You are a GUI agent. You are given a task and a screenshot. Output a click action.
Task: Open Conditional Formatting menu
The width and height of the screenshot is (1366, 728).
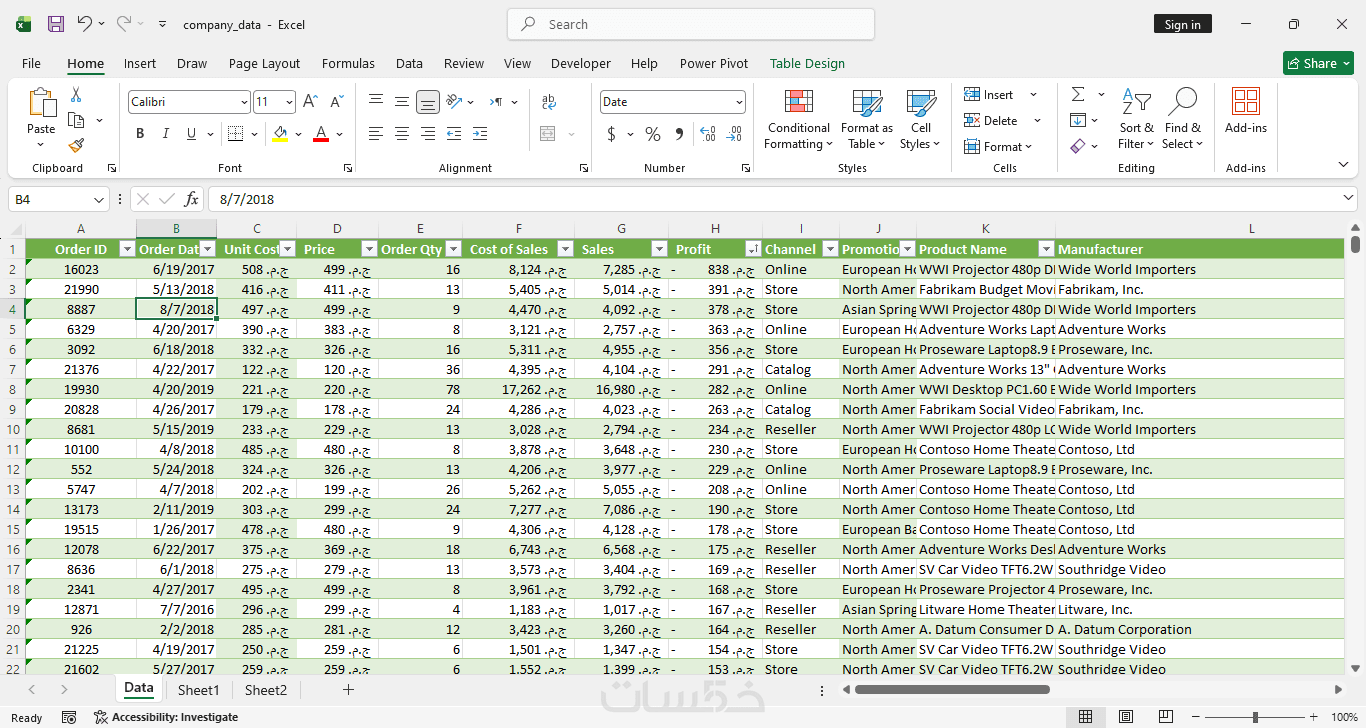(x=798, y=120)
